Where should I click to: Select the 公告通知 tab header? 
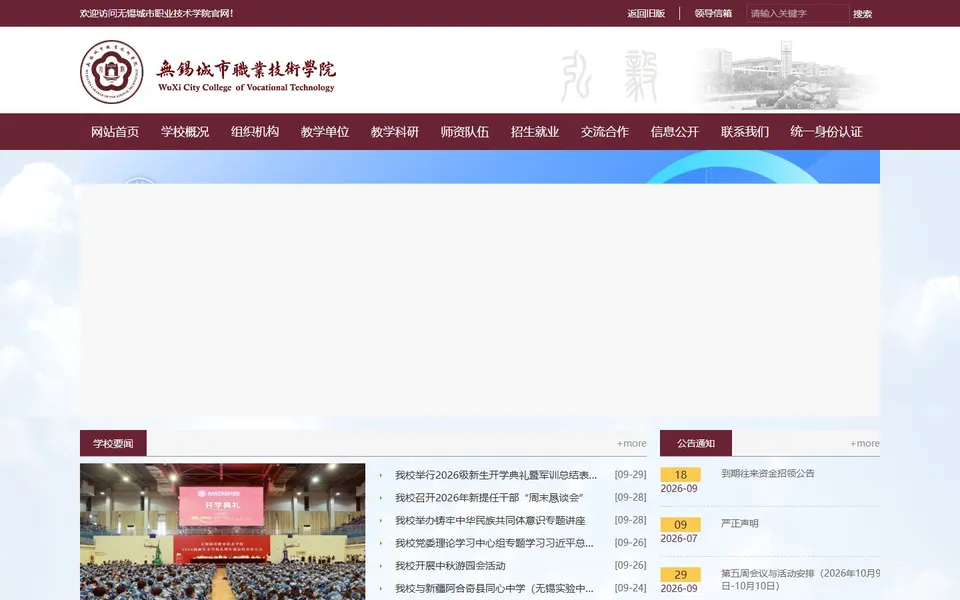click(696, 443)
